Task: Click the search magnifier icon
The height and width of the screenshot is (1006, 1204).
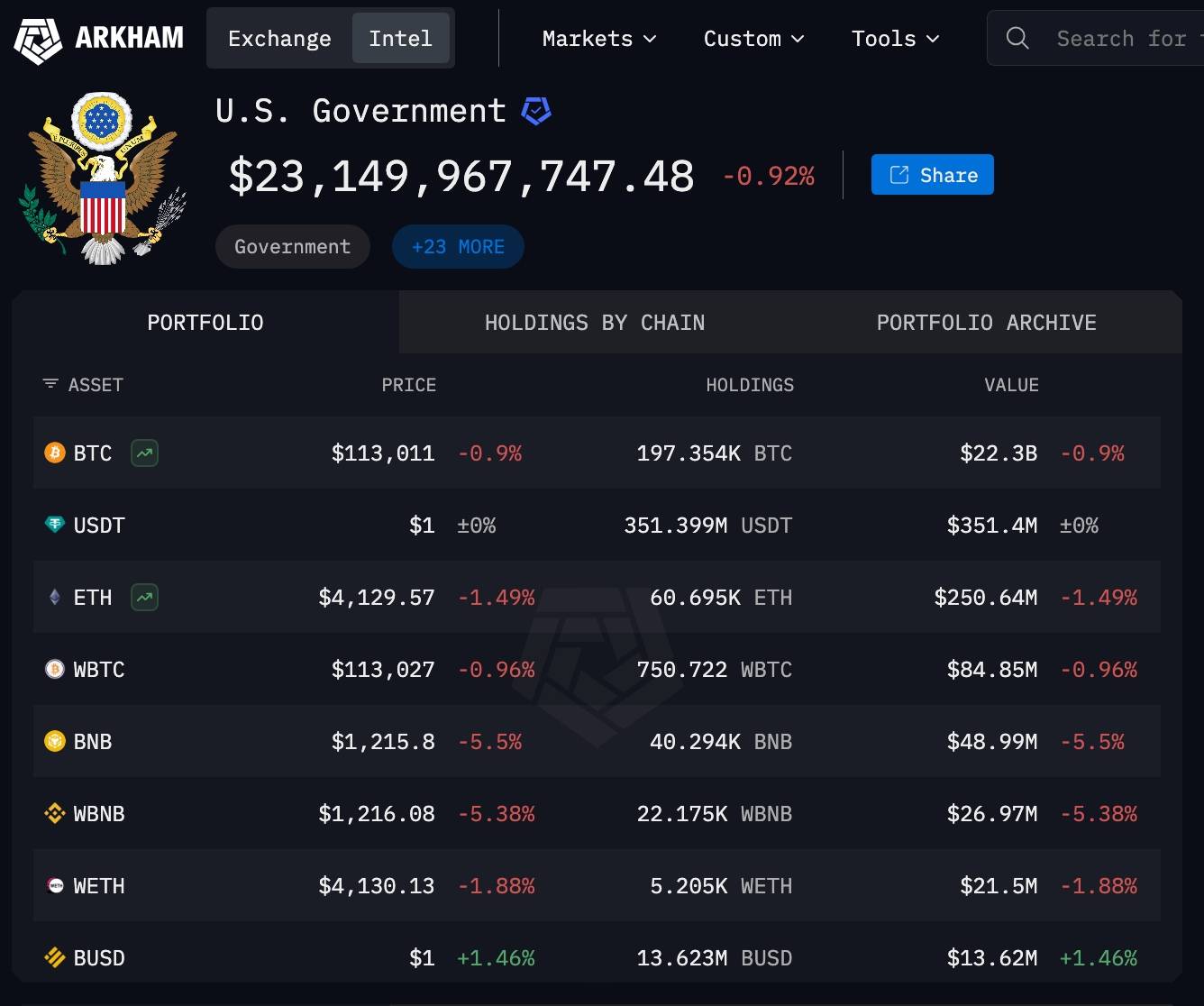Action: (x=1017, y=38)
